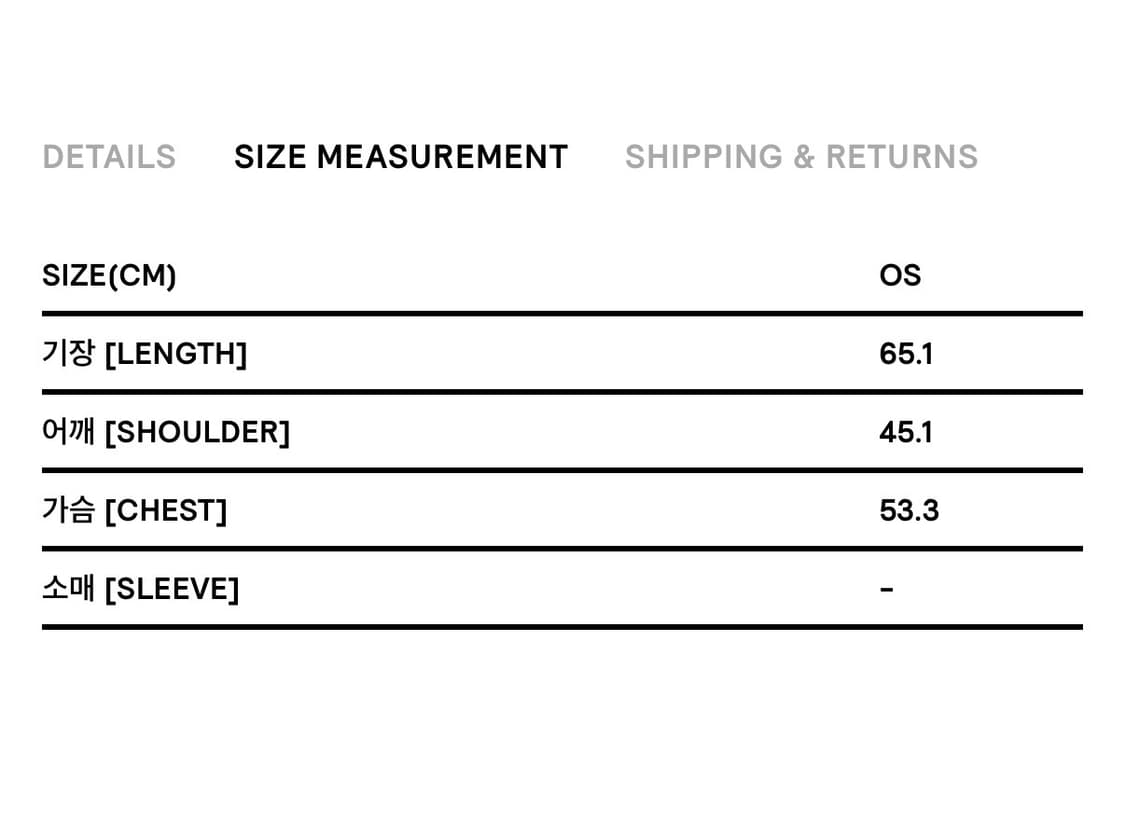
Task: Click the SIZE(CM) column header
Action: click(109, 275)
